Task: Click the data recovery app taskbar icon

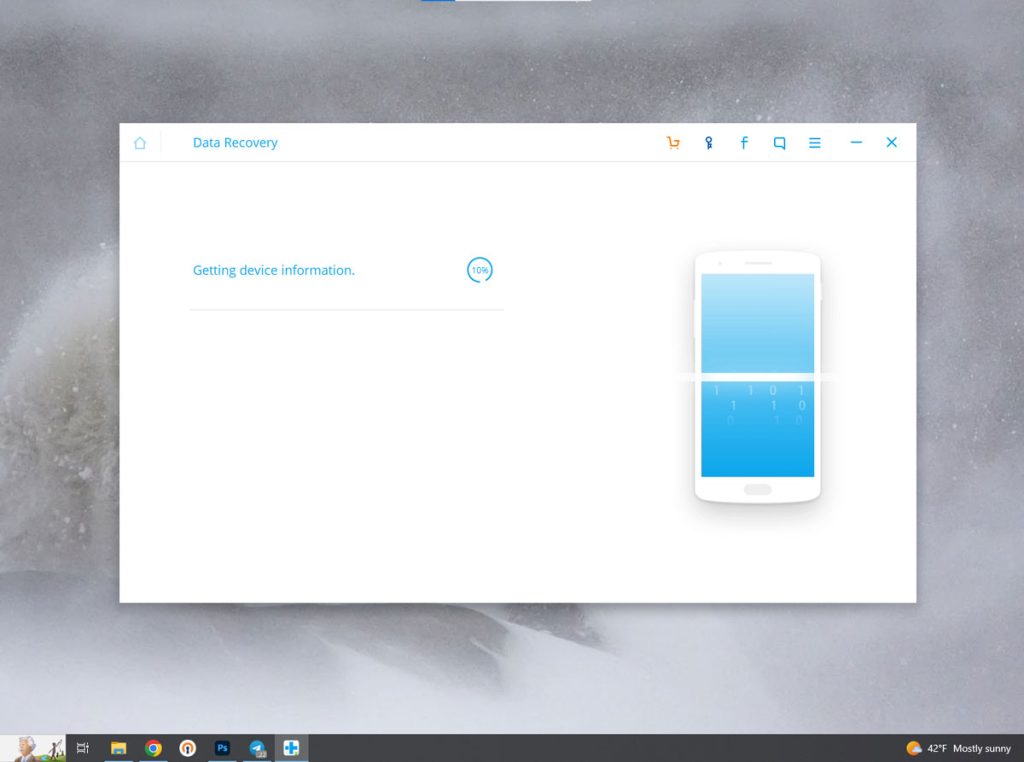Action: 291,748
